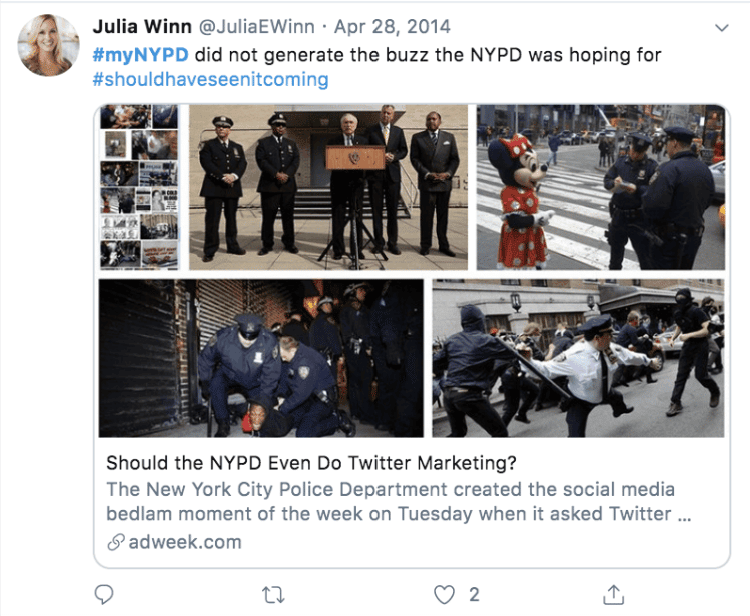View the podium press conference photo
This screenshot has width=750, height=616.
click(x=328, y=187)
